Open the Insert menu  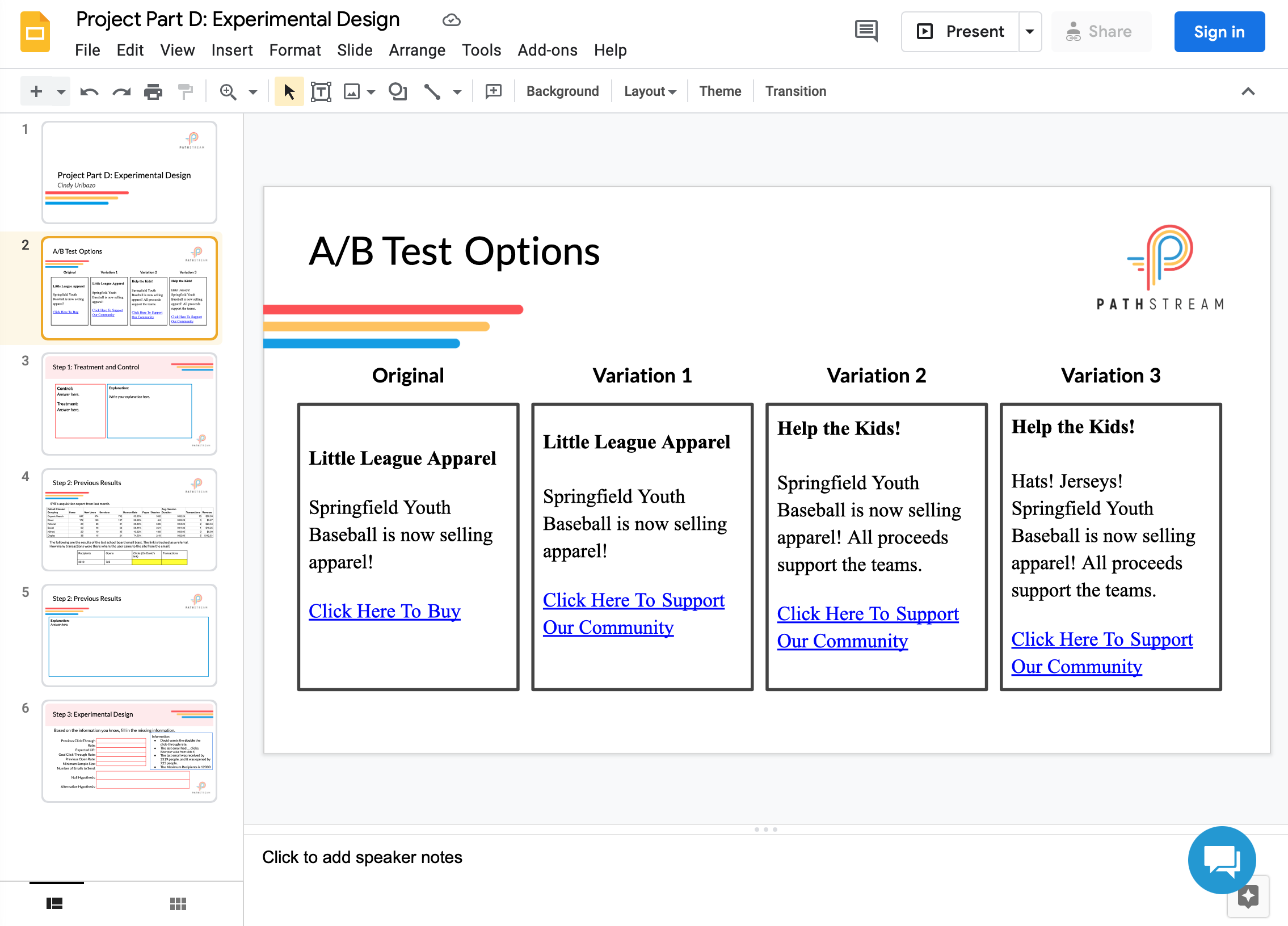pyautogui.click(x=231, y=50)
